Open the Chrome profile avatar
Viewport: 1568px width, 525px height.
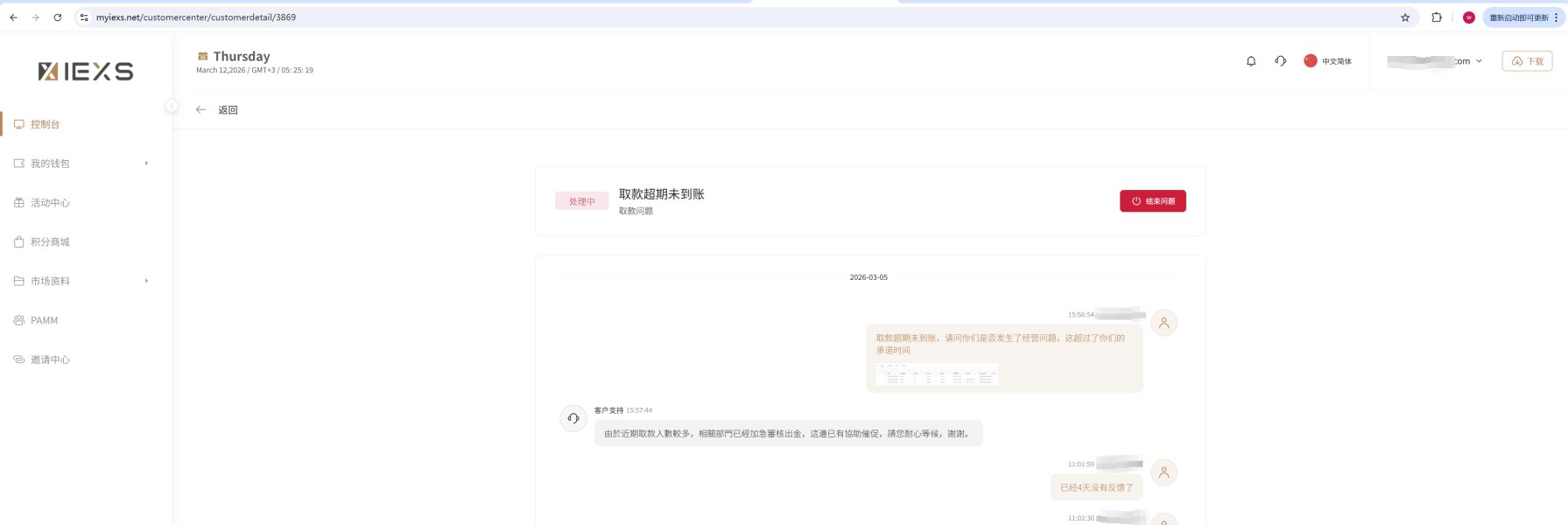click(1469, 17)
